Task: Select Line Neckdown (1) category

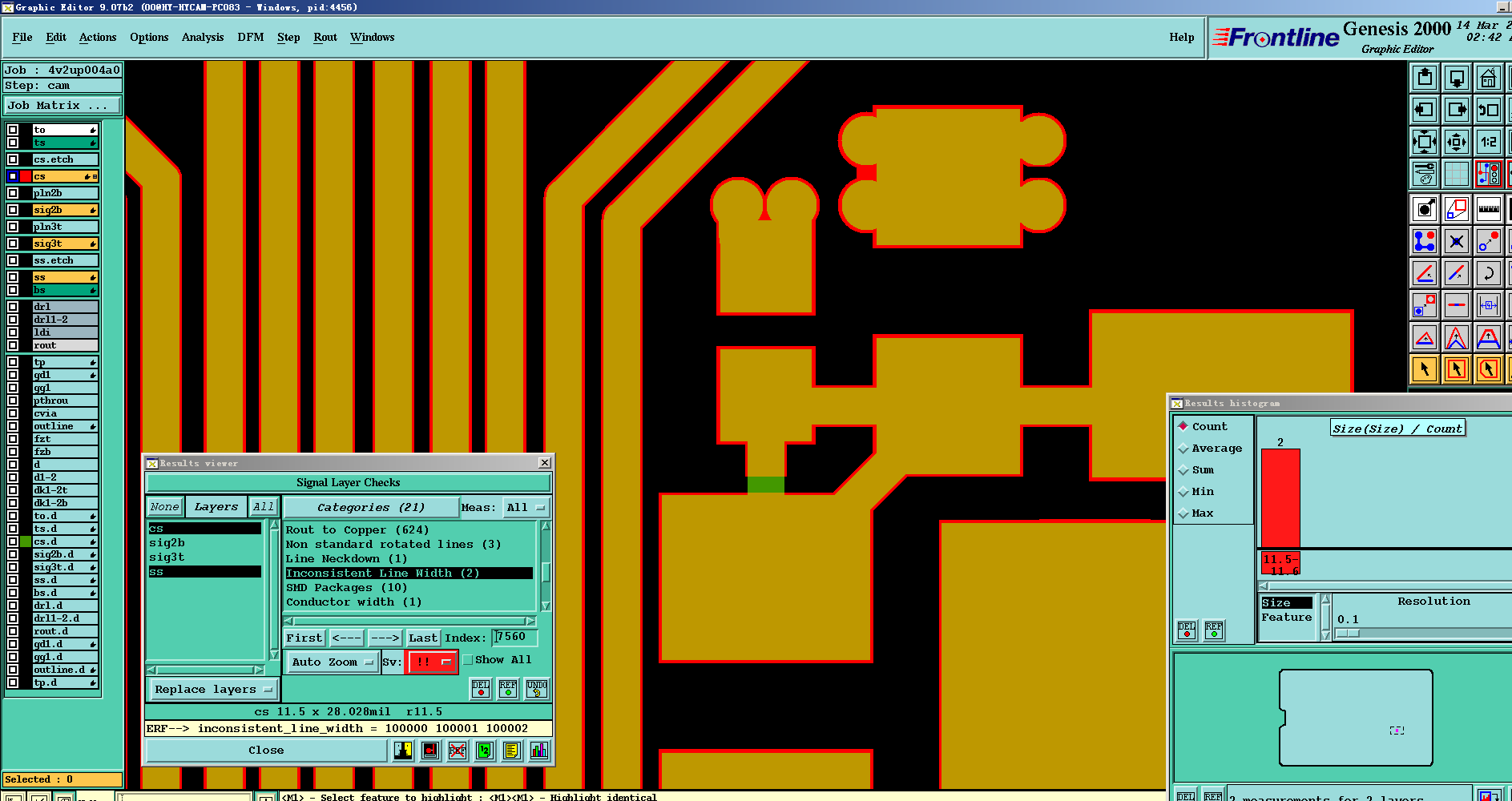Action: (346, 558)
